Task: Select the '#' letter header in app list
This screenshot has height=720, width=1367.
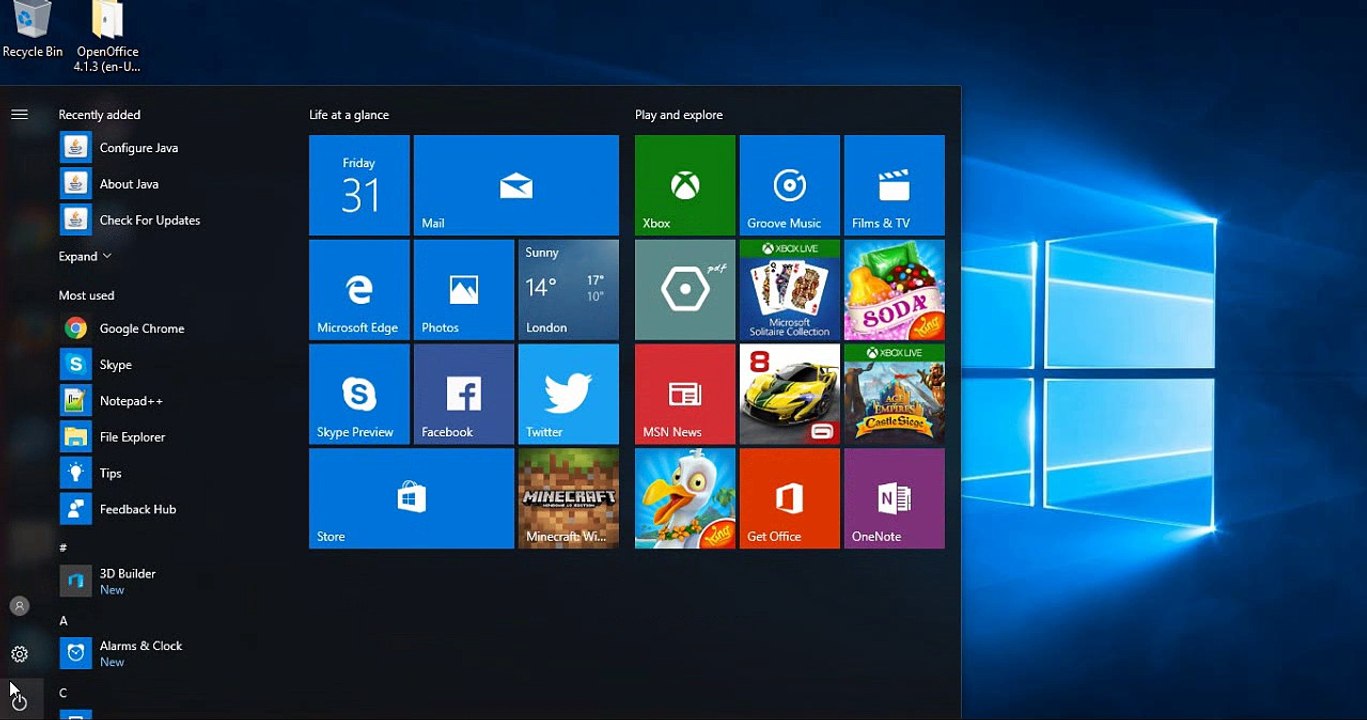Action: 63,548
